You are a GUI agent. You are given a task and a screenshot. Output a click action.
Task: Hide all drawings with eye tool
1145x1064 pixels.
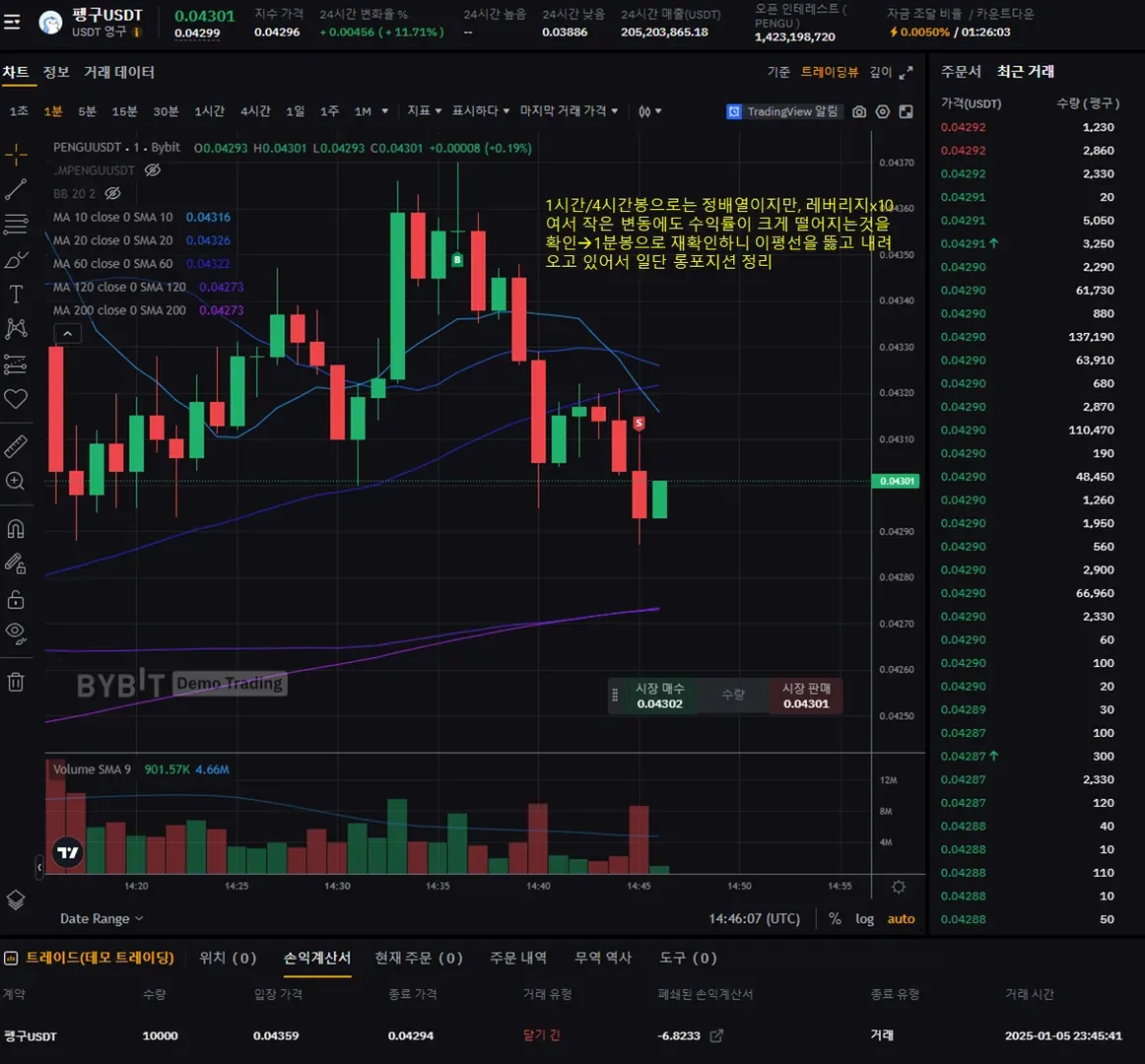(16, 633)
